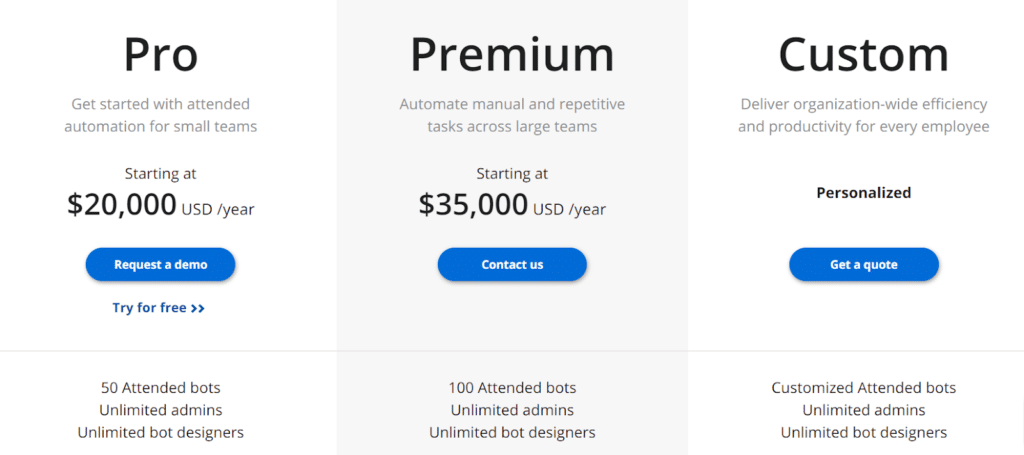Click the Pro plan heading
This screenshot has width=1024, height=455.
(160, 54)
